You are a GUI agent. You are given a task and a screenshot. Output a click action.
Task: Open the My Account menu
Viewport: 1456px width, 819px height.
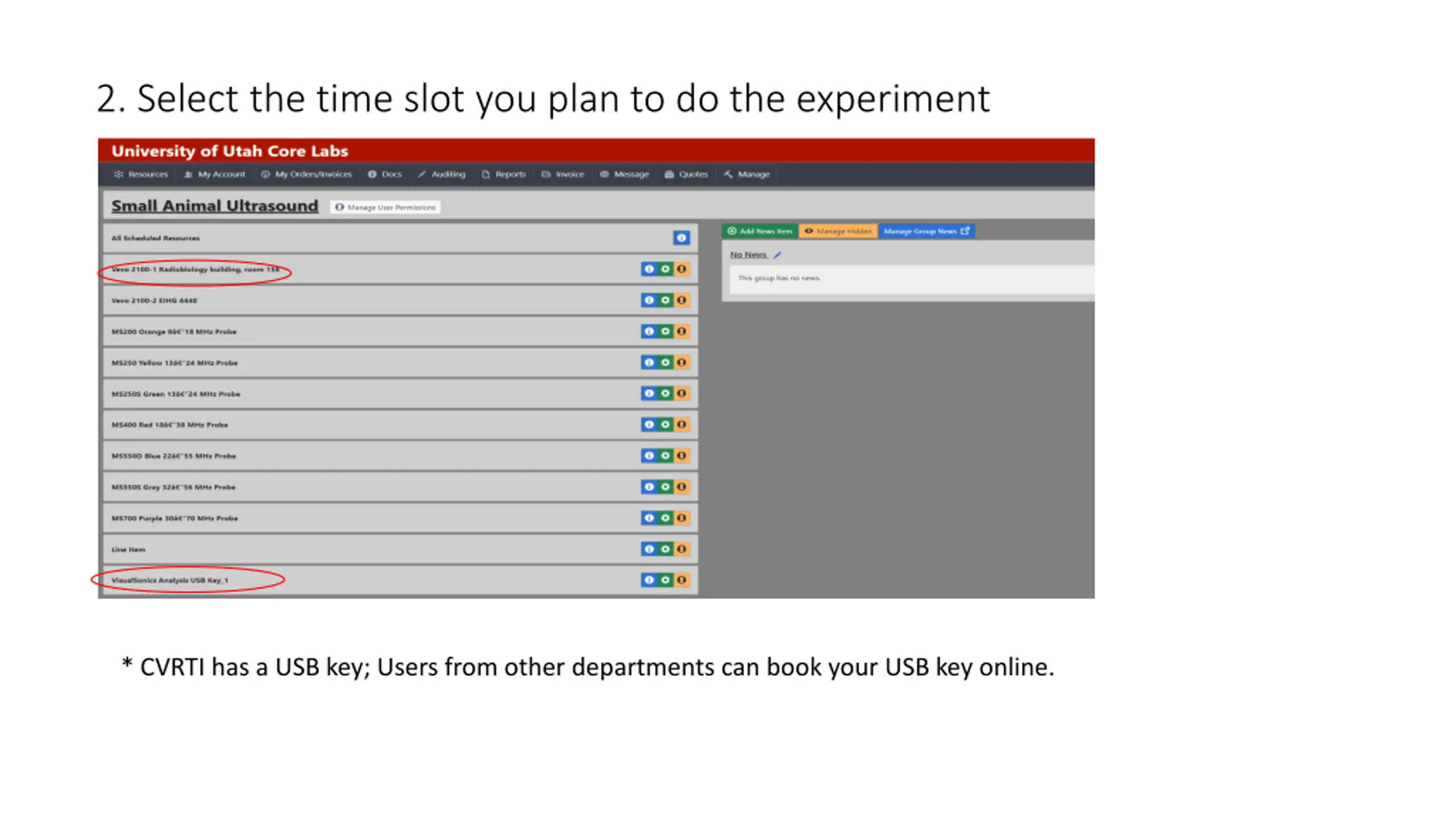pos(215,174)
